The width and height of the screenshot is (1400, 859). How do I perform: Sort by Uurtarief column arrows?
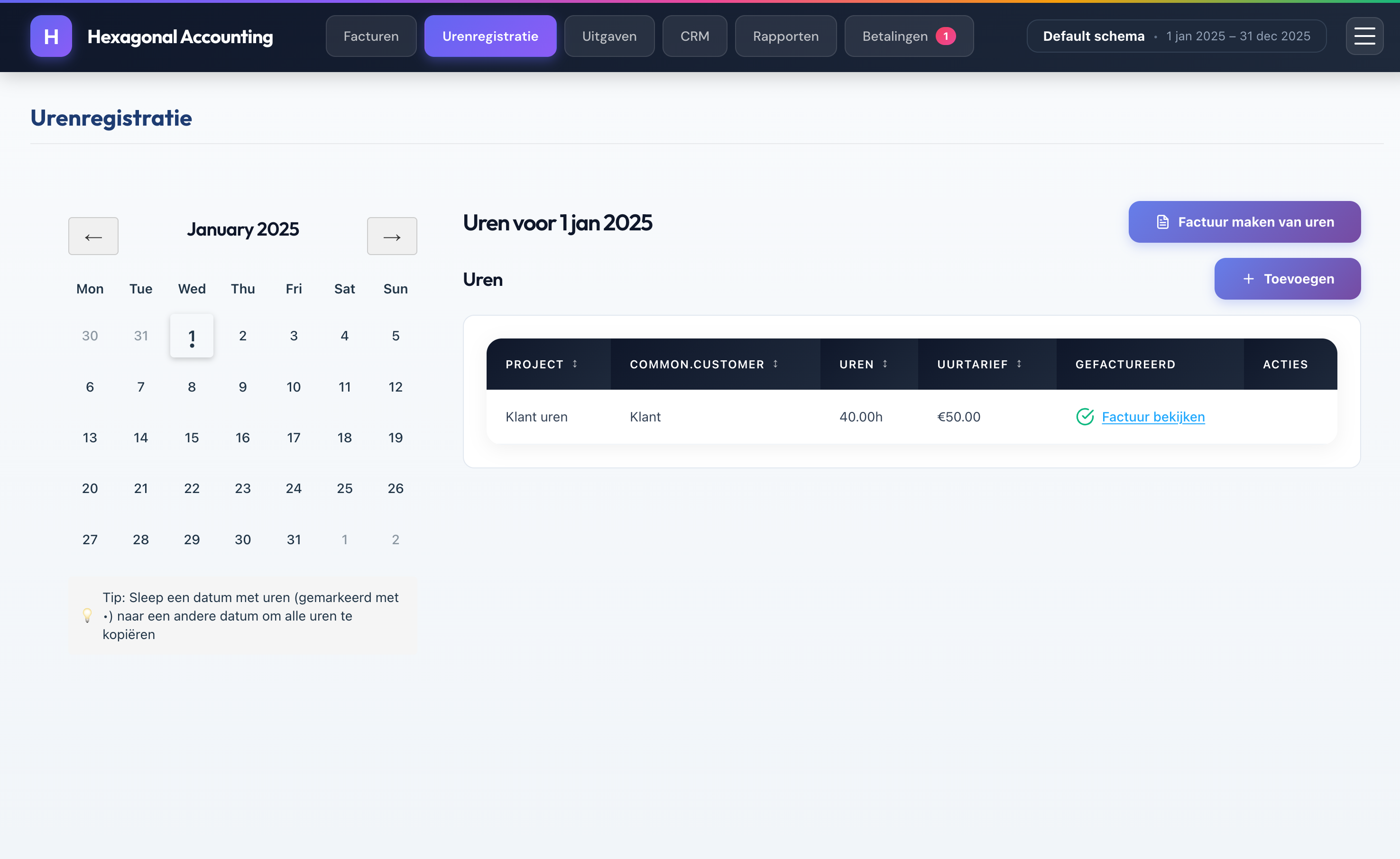pyautogui.click(x=1019, y=364)
